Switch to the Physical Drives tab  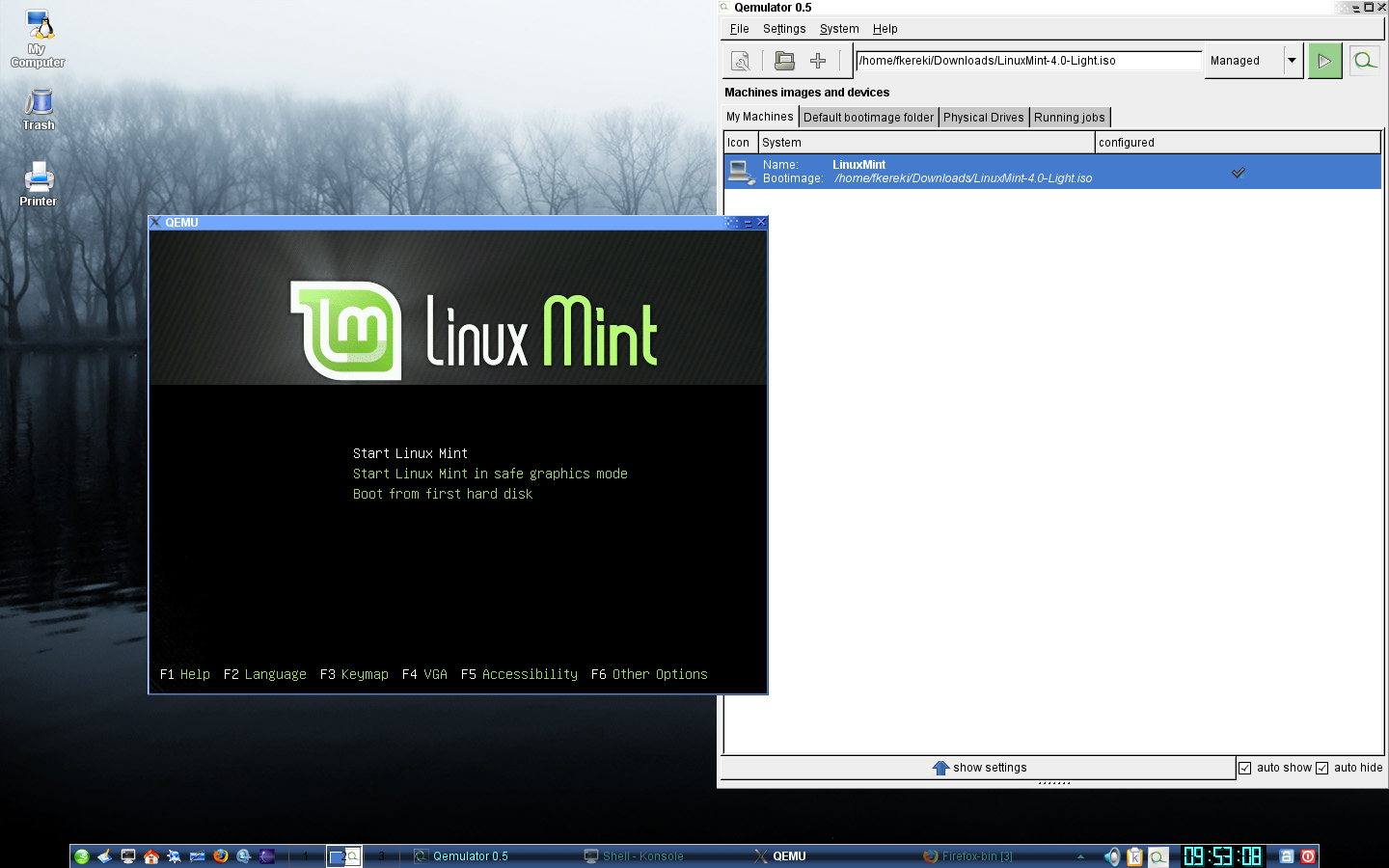click(x=984, y=118)
